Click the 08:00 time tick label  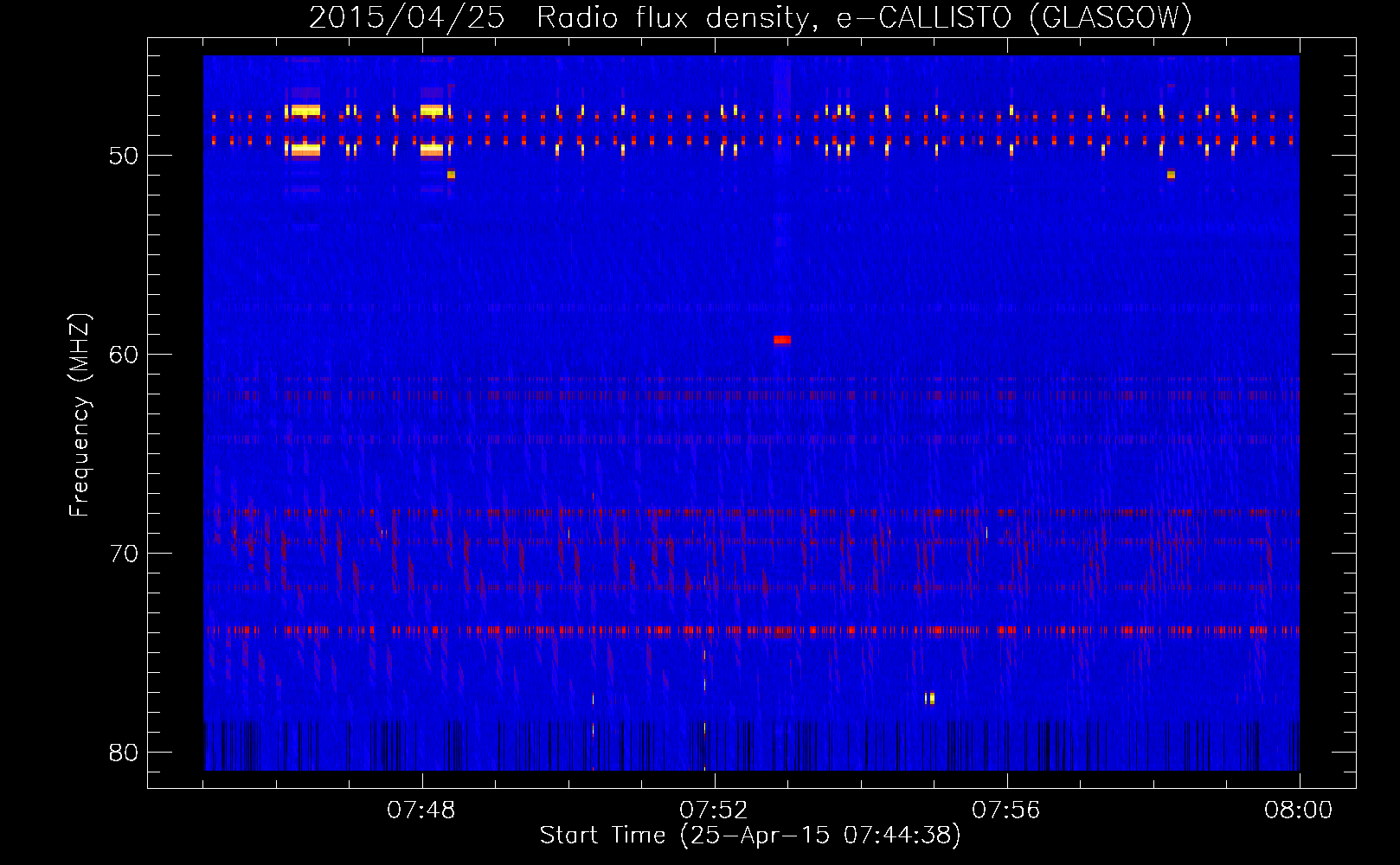(x=1299, y=811)
